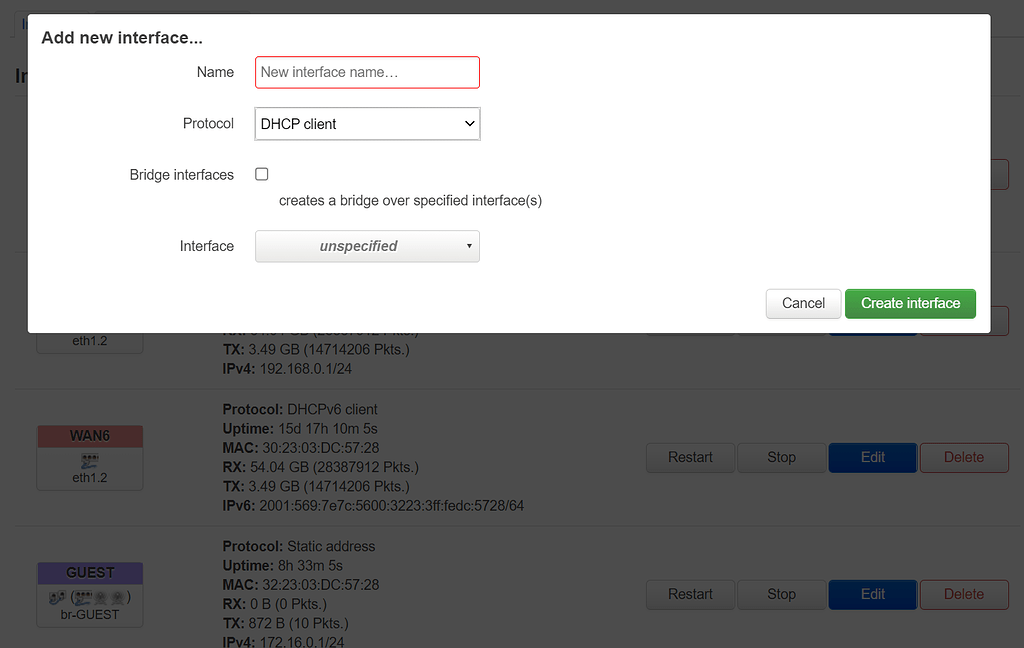Edit the WAN6 interface

tap(872, 457)
